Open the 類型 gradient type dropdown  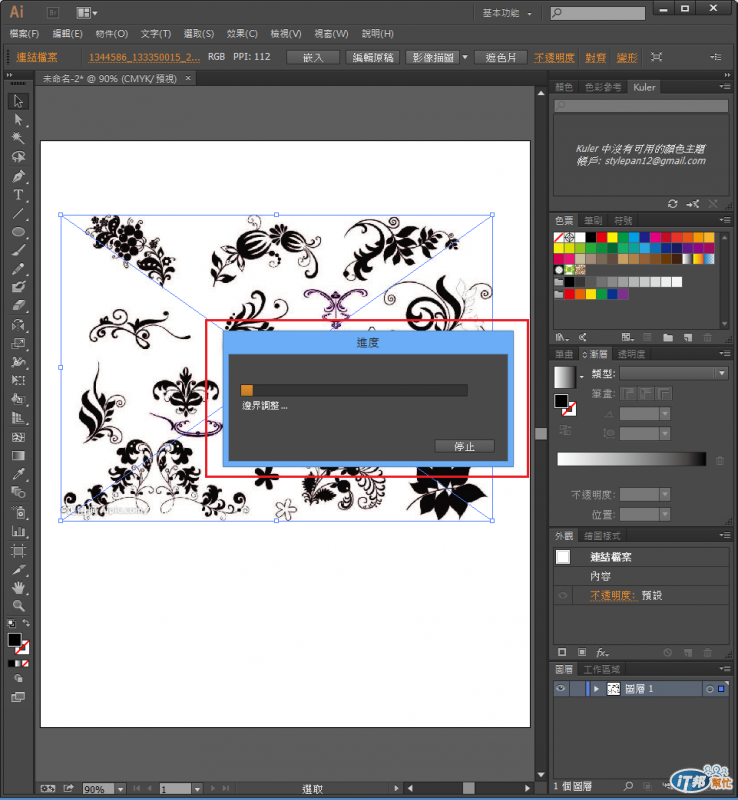(722, 373)
